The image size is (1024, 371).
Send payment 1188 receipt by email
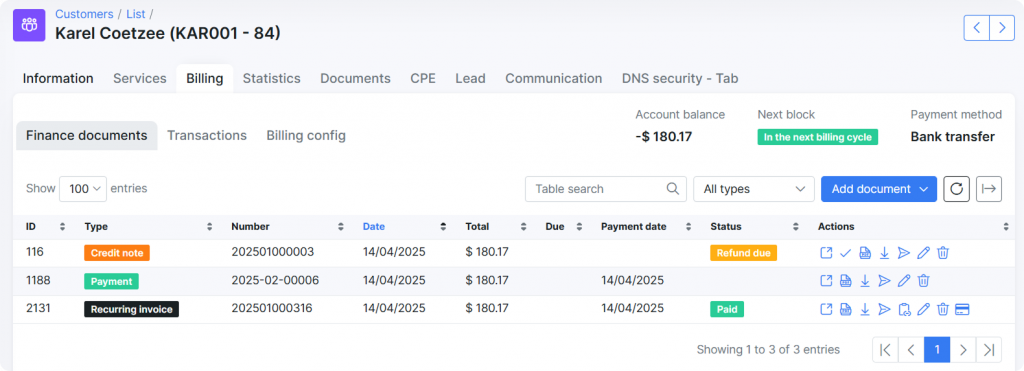[x=884, y=281]
